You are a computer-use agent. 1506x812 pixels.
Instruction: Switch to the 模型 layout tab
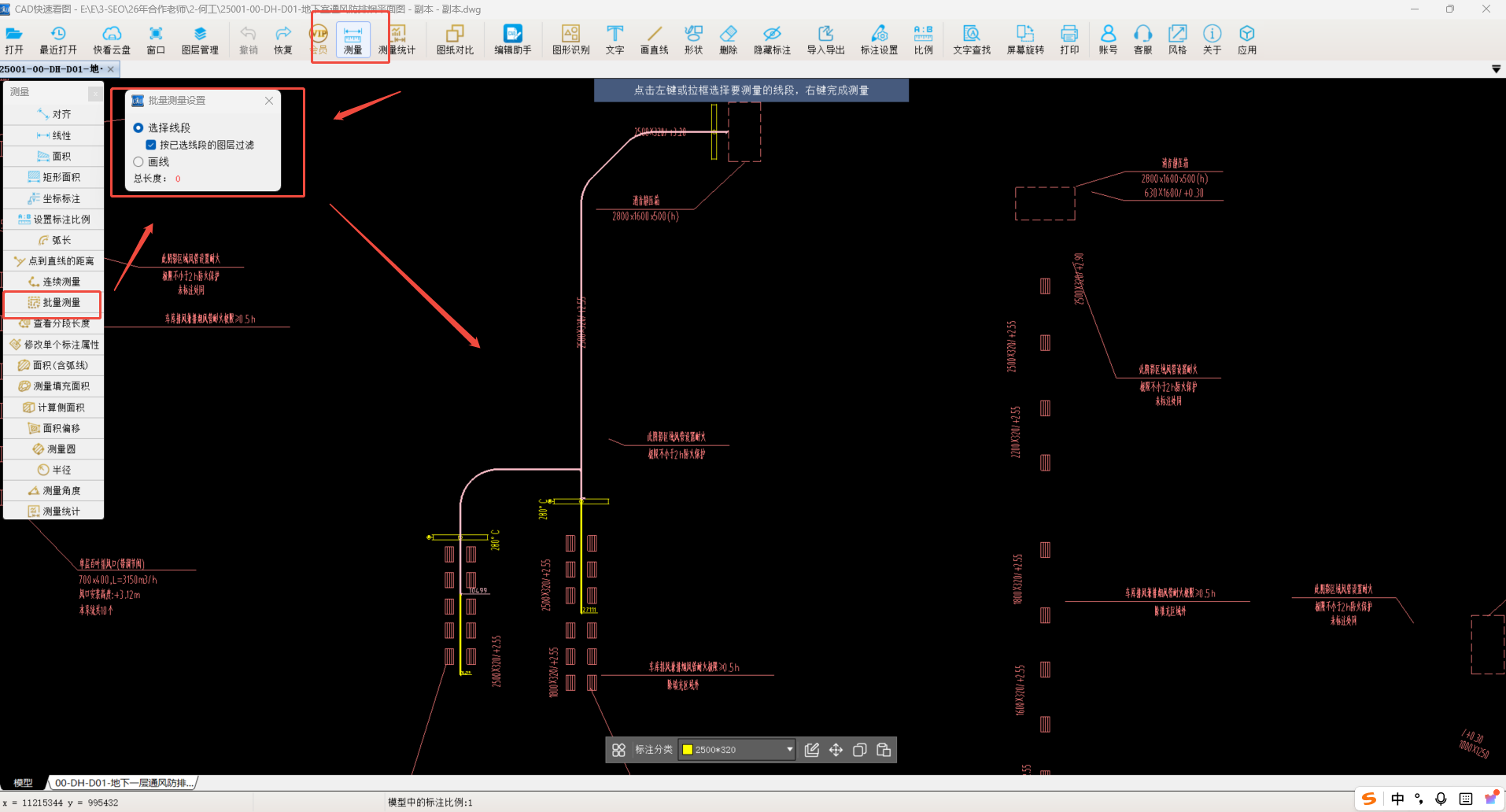[x=23, y=783]
